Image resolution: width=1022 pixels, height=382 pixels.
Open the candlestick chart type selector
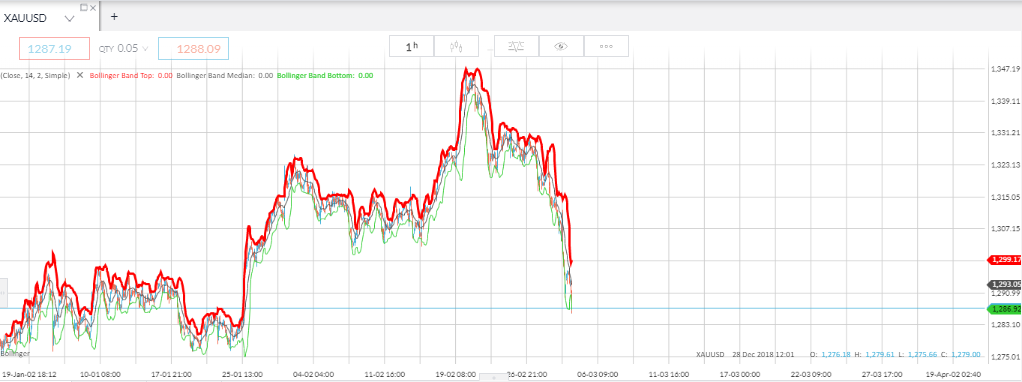tap(456, 46)
